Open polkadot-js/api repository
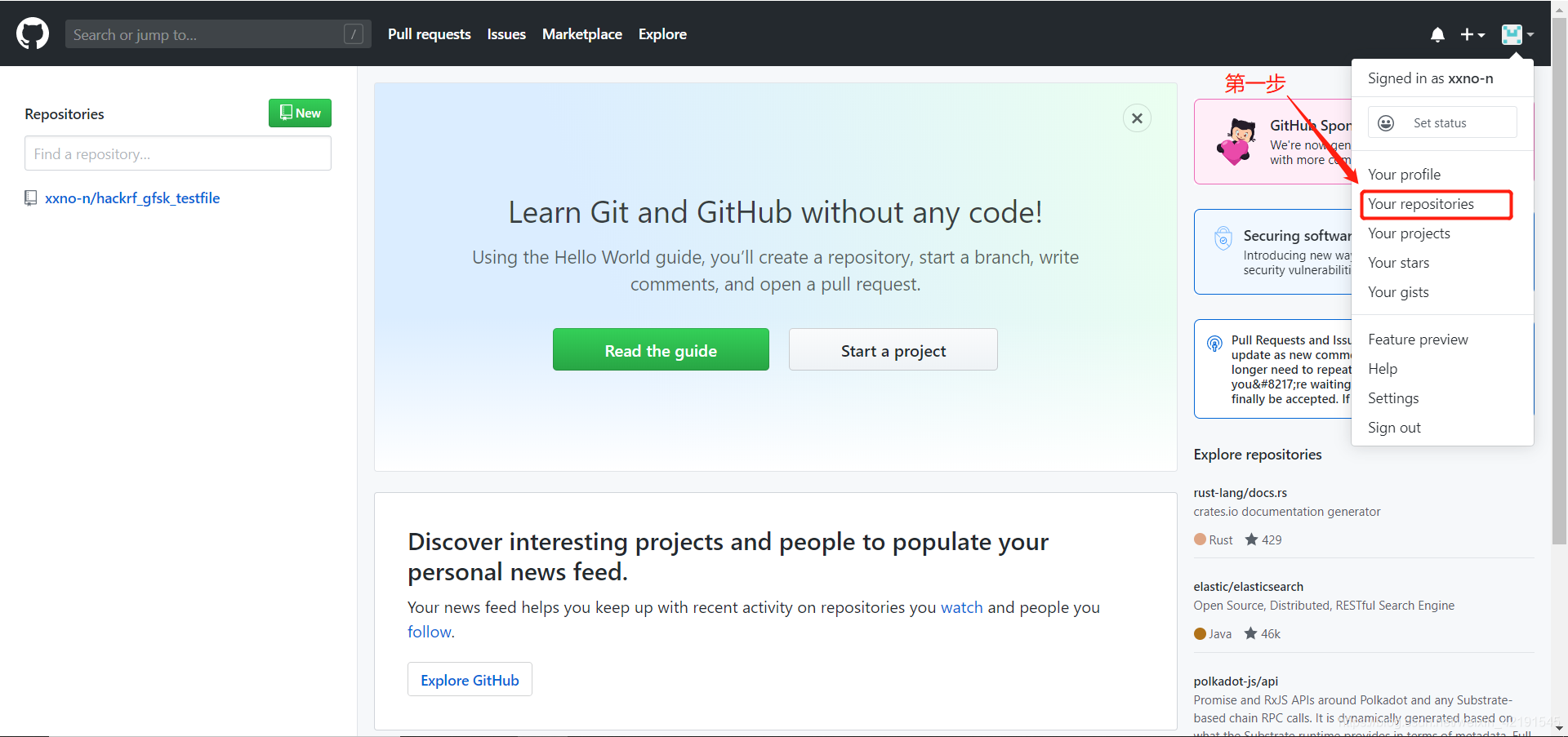This screenshot has height=737, width=1568. pyautogui.click(x=1235, y=682)
